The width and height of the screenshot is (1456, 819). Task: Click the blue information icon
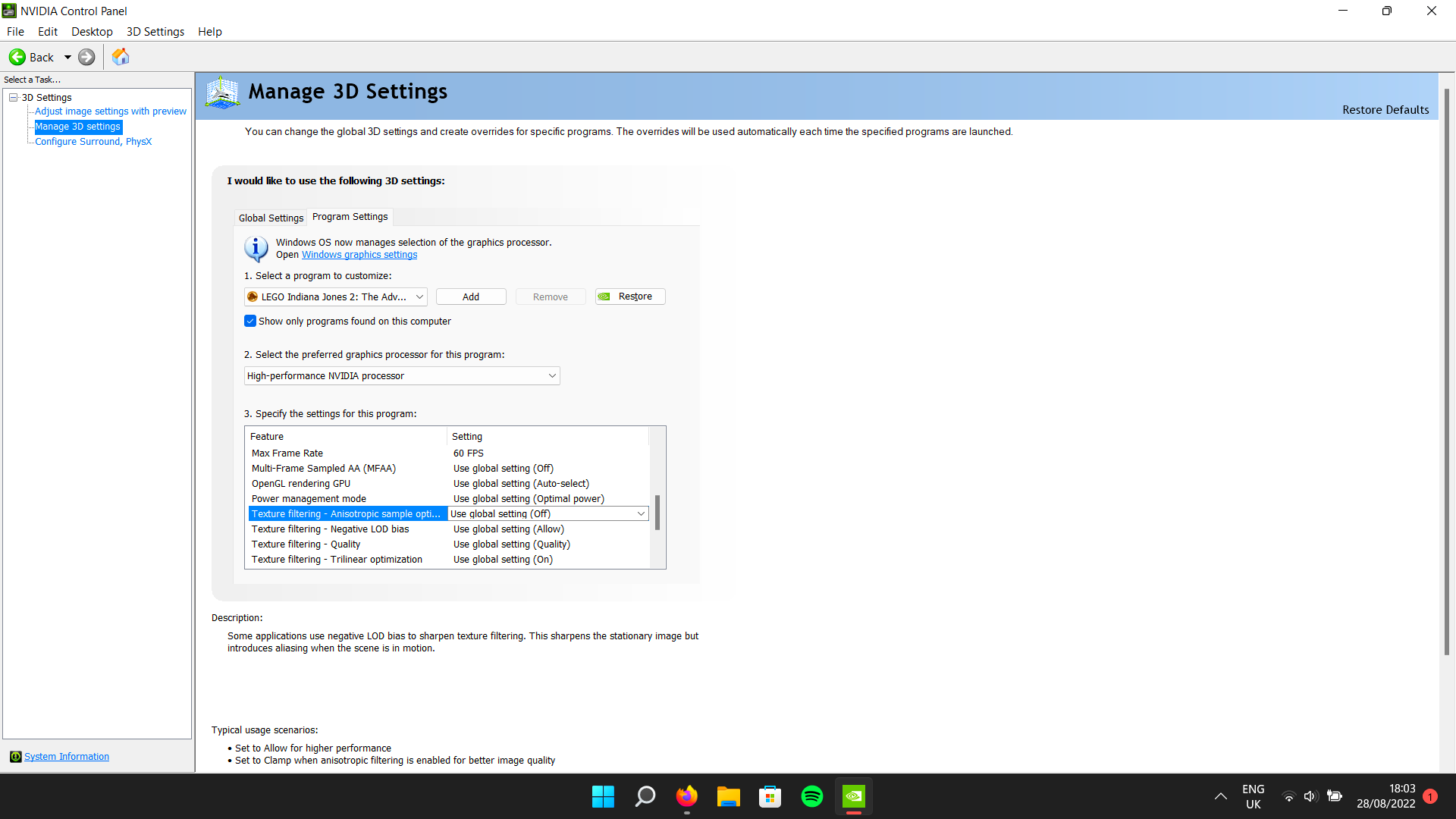[256, 248]
